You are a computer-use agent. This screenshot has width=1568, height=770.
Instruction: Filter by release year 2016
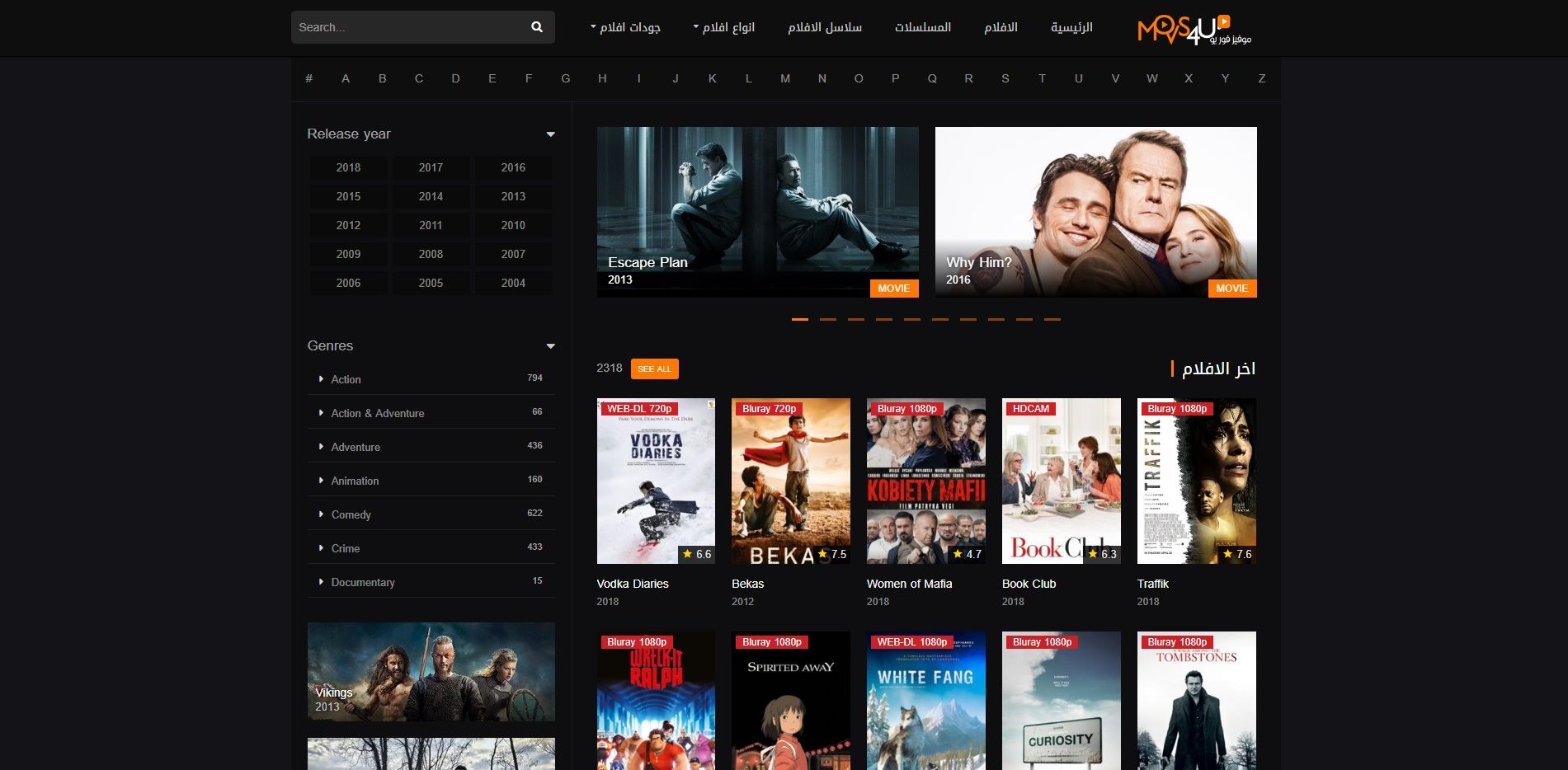(513, 167)
